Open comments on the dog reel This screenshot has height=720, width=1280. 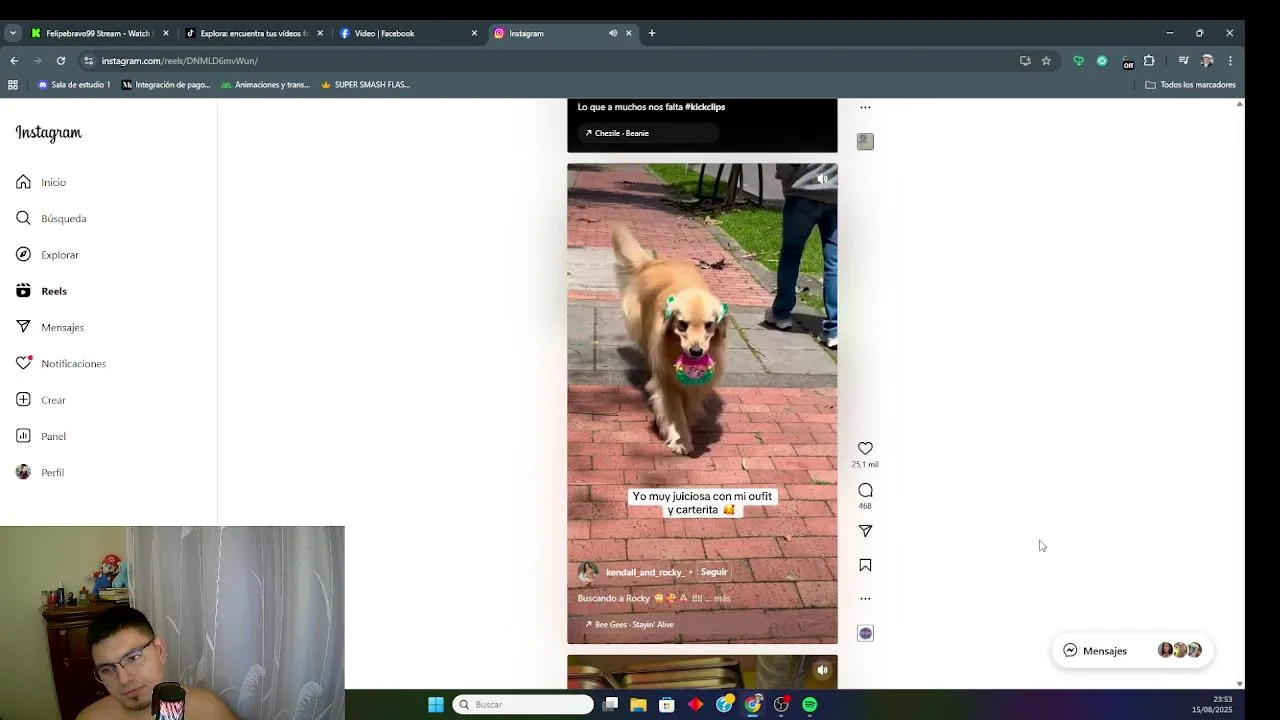pyautogui.click(x=865, y=490)
